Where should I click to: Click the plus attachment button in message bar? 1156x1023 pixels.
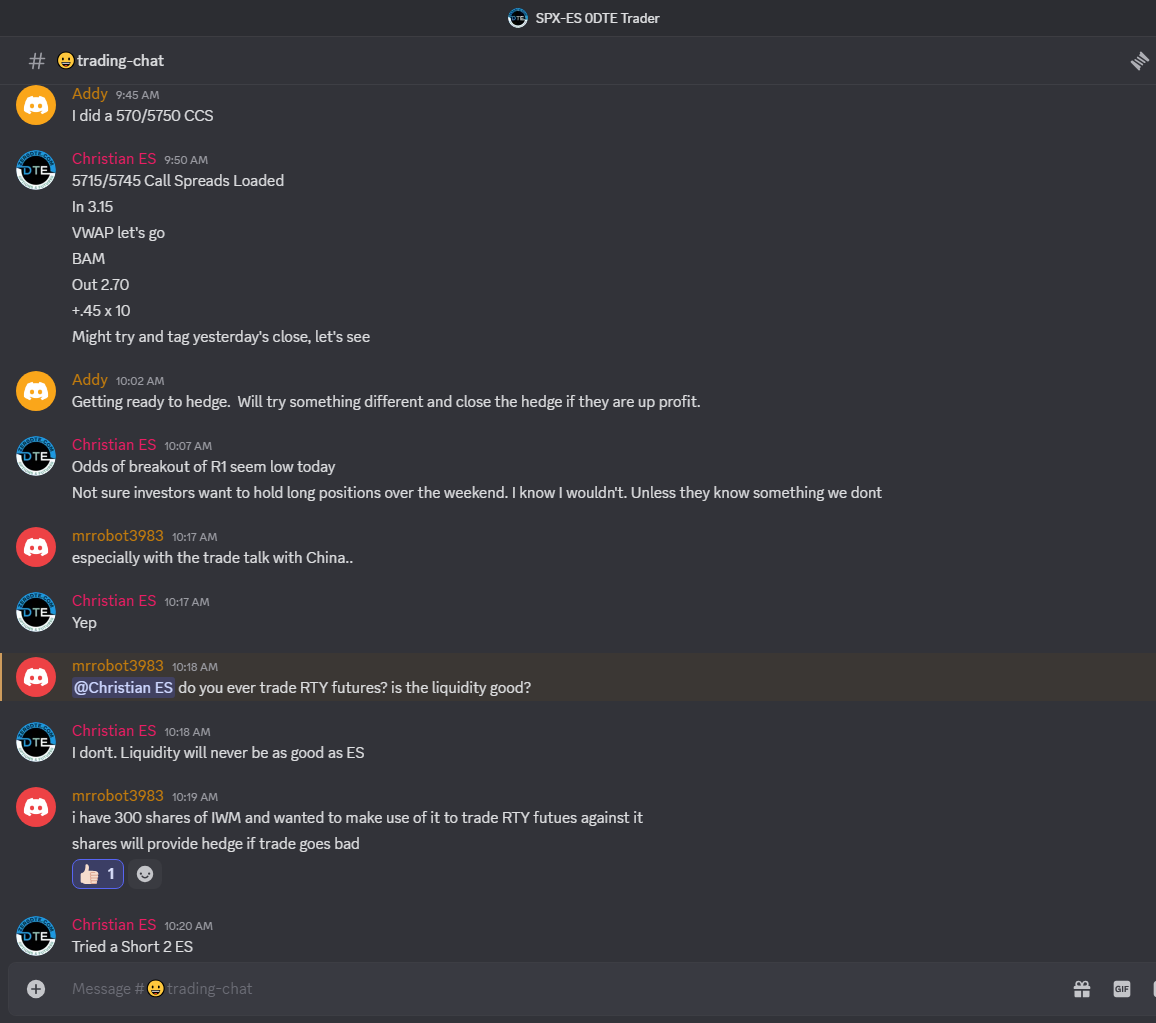tap(36, 989)
